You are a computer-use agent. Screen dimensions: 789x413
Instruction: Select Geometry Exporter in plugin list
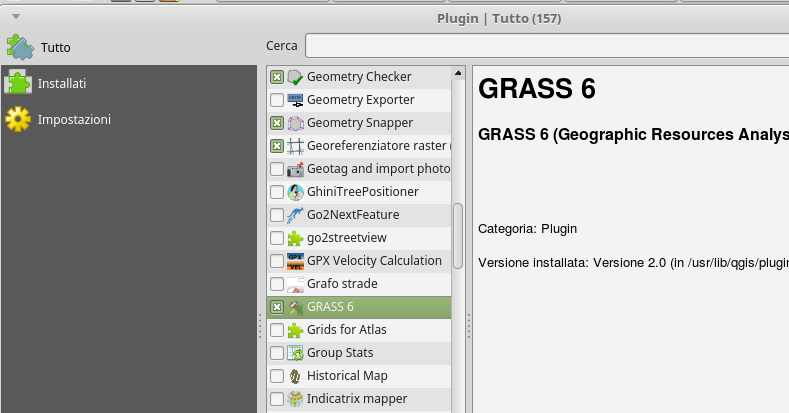click(x=359, y=100)
